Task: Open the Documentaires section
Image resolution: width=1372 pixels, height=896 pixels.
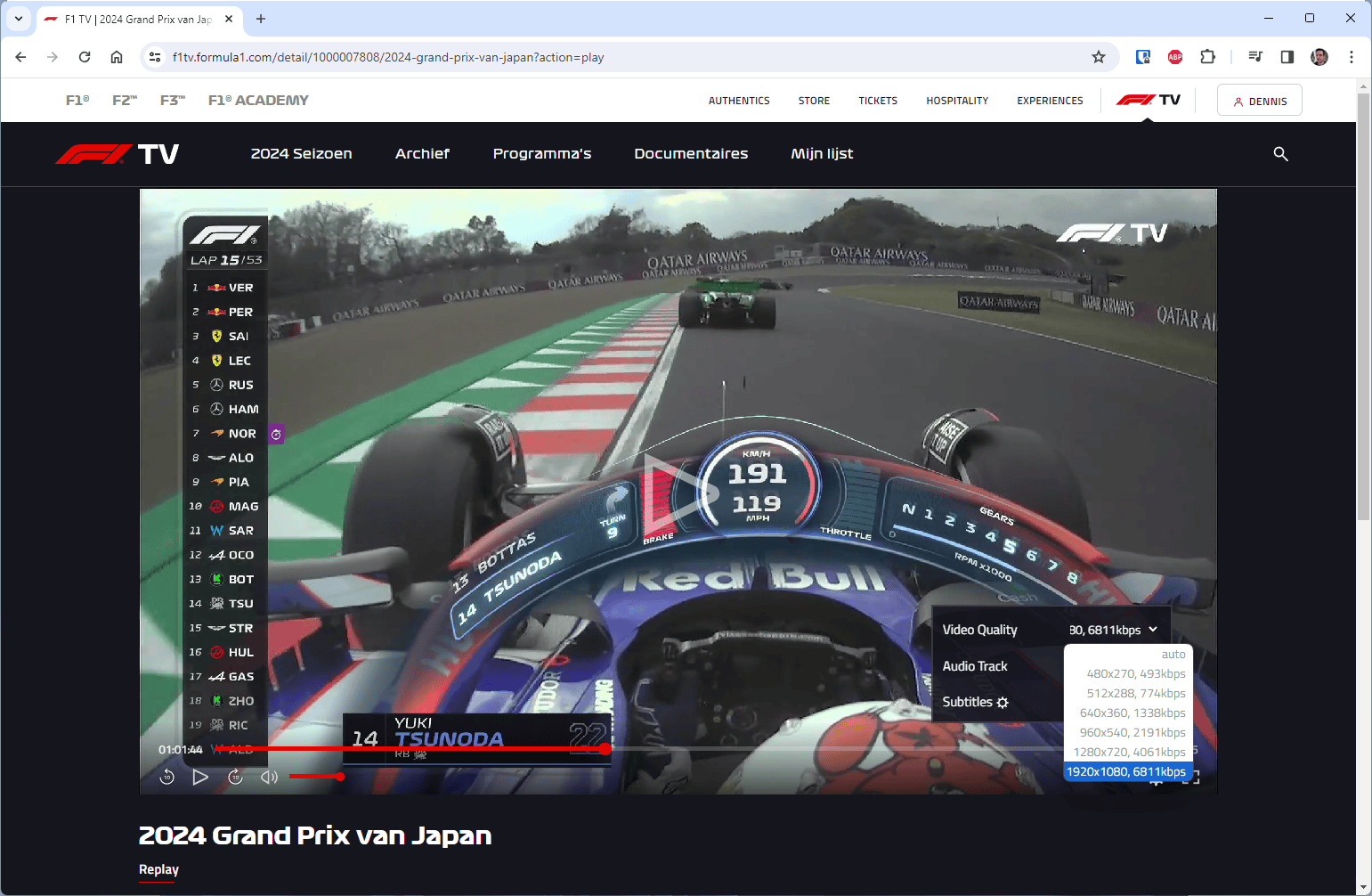Action: coord(691,154)
